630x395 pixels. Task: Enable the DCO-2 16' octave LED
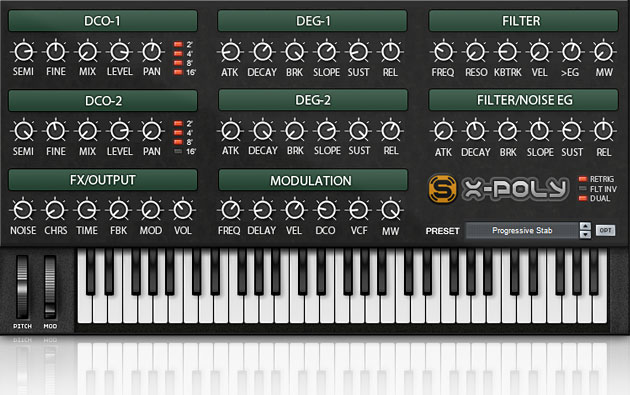(x=178, y=151)
